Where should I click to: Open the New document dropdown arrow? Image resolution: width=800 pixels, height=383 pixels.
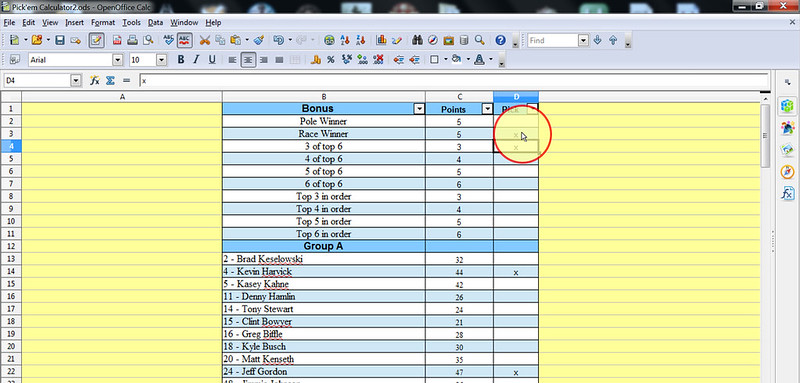pyautogui.click(x=26, y=40)
